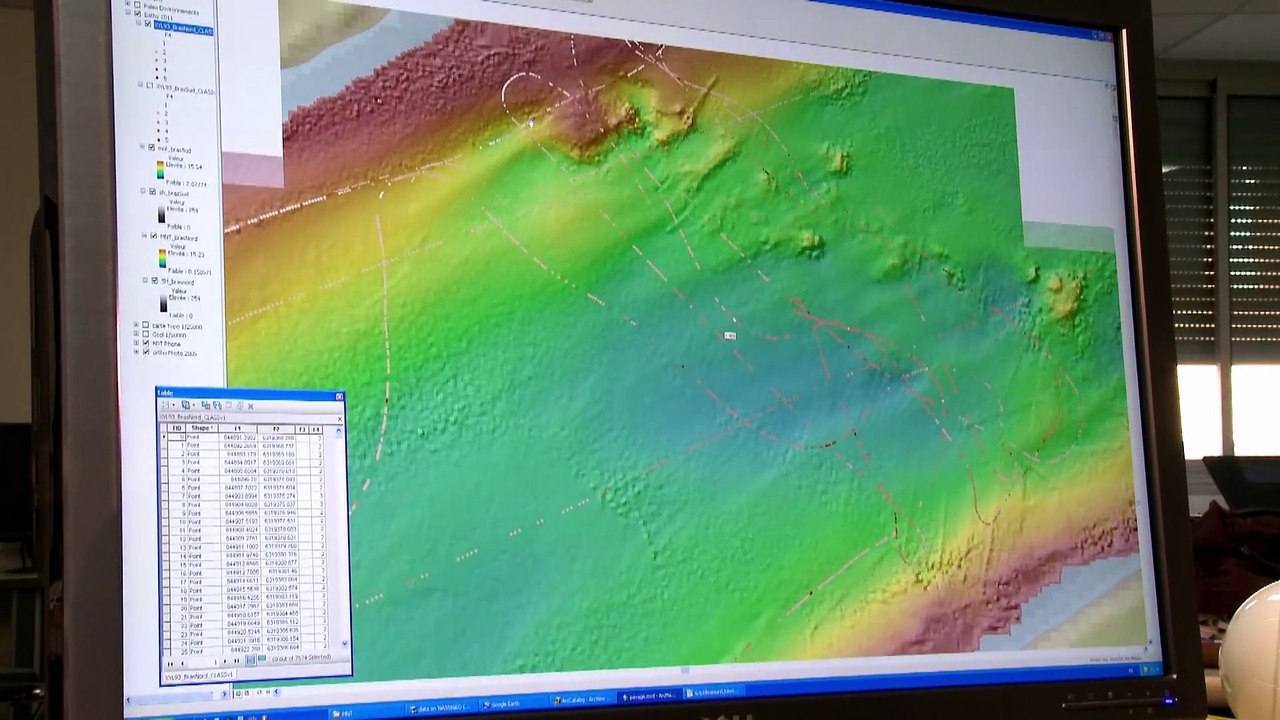Collapse XYL93_BraNord_CLASS layer legend
The width and height of the screenshot is (1280, 720).
pos(138,22)
